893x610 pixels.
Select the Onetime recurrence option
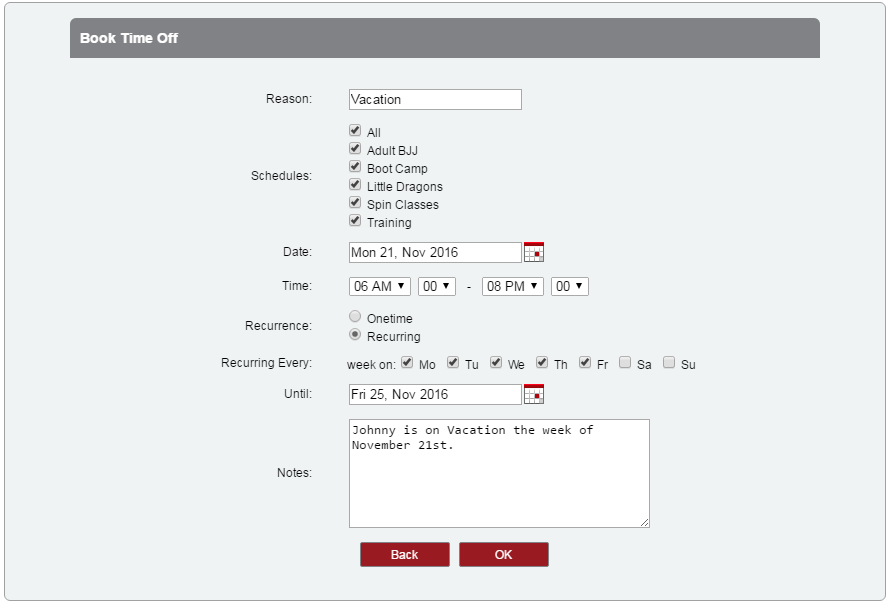[355, 317]
